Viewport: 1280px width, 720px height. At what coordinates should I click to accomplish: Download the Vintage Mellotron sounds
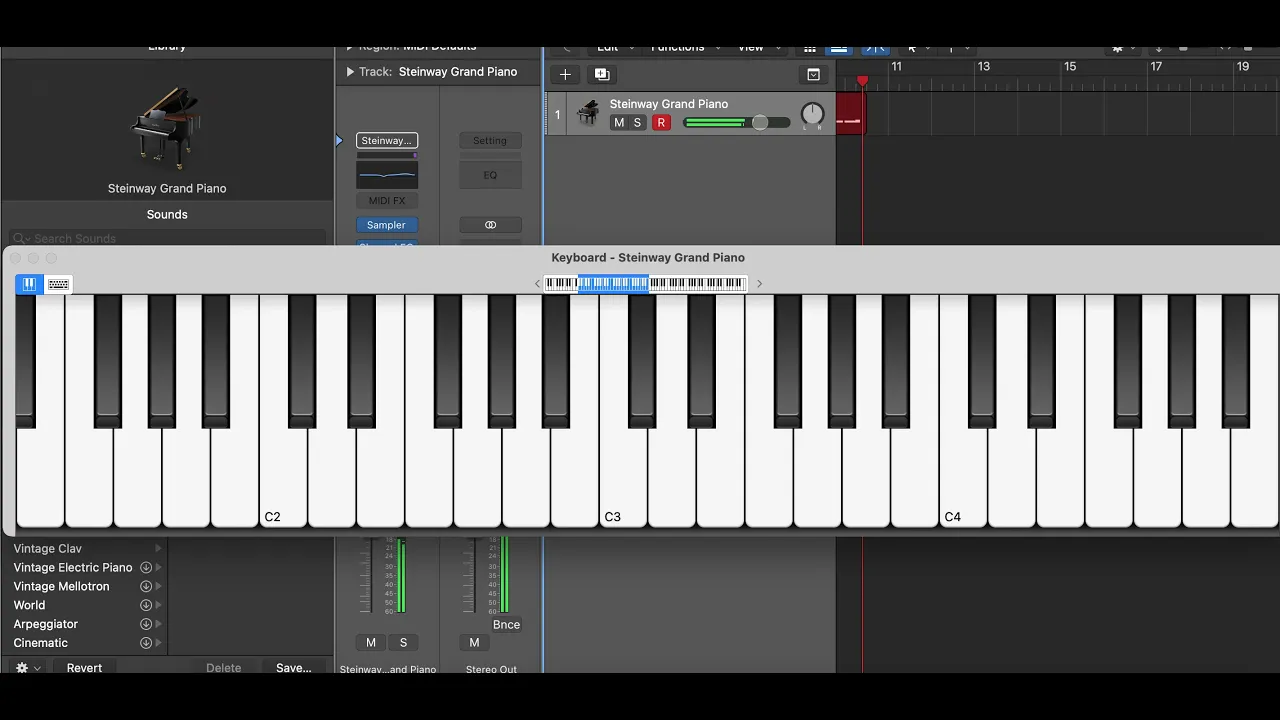[x=146, y=586]
